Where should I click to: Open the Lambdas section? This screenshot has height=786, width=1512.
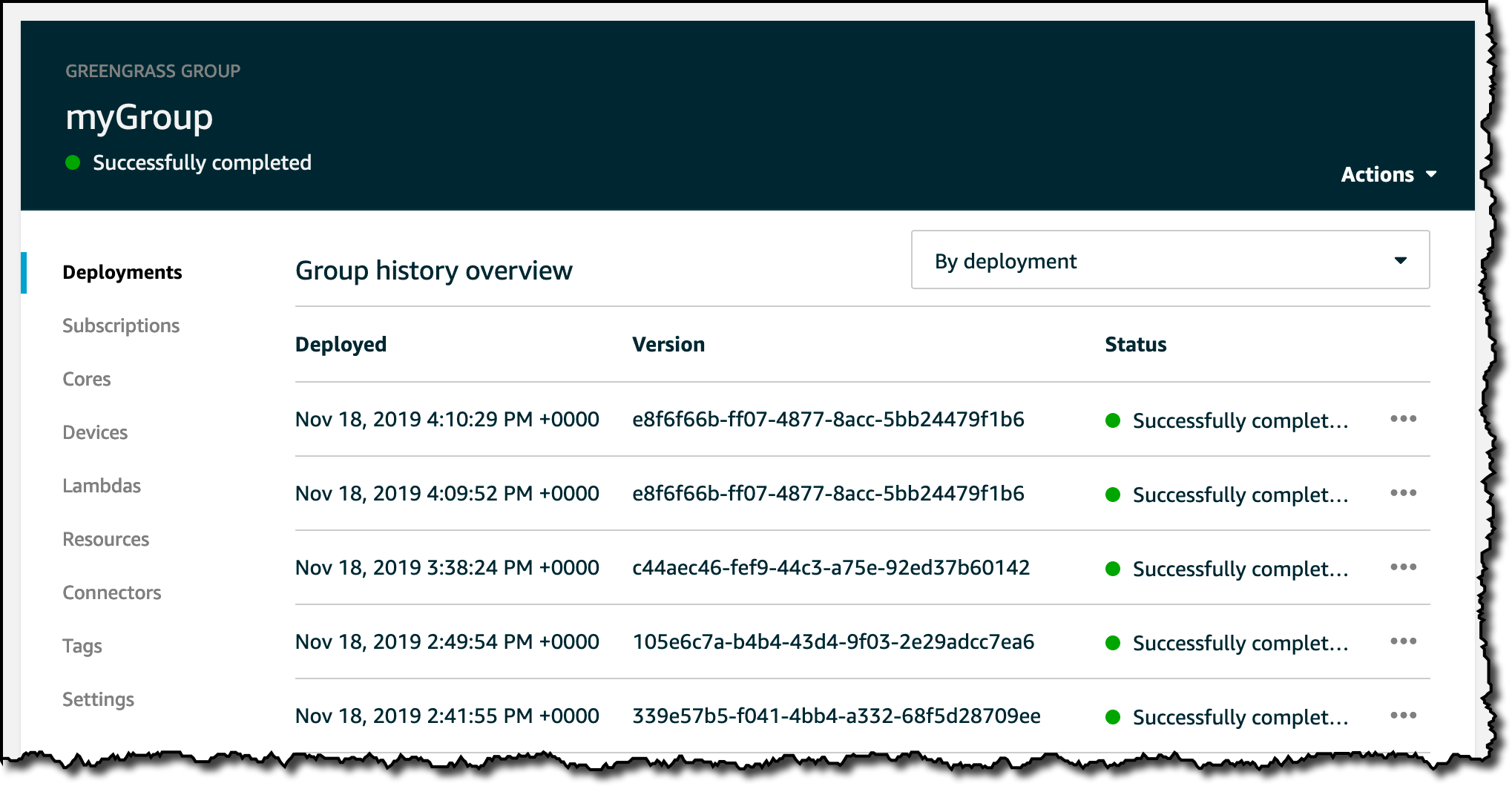102,486
